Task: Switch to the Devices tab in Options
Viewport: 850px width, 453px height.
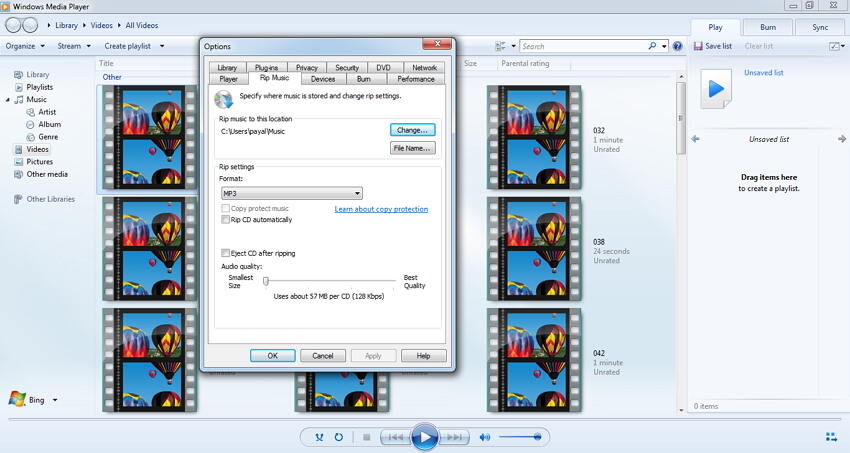Action: (x=323, y=79)
